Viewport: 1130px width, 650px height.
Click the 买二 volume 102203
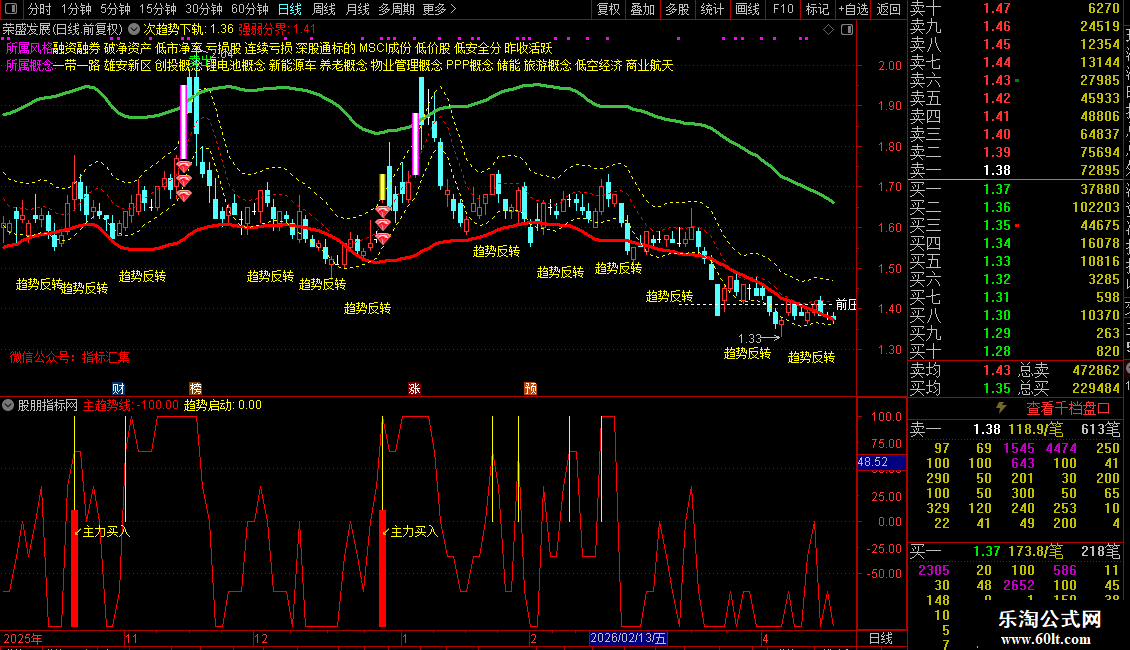point(1095,207)
